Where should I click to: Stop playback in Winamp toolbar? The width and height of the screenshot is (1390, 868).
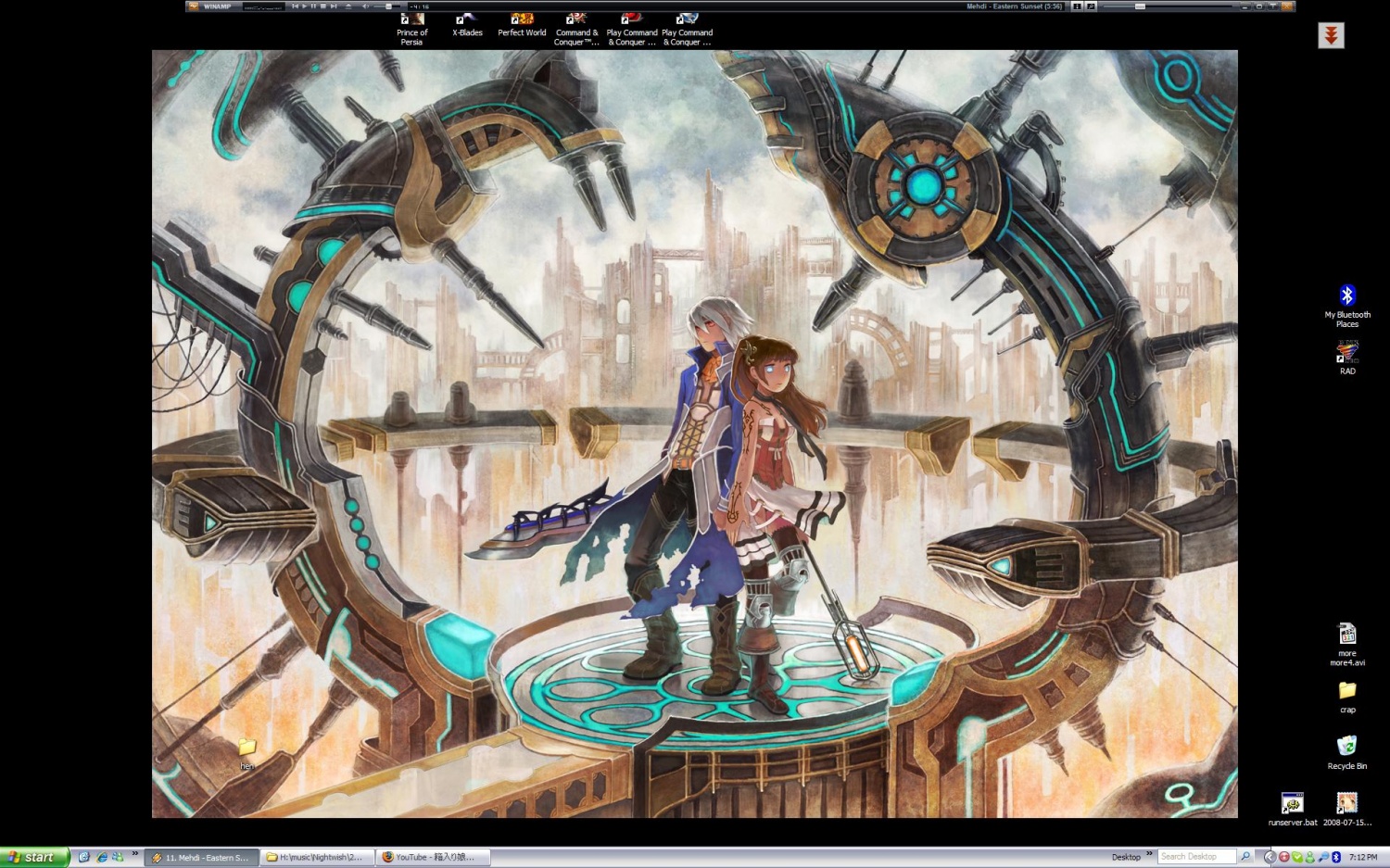[x=323, y=6]
